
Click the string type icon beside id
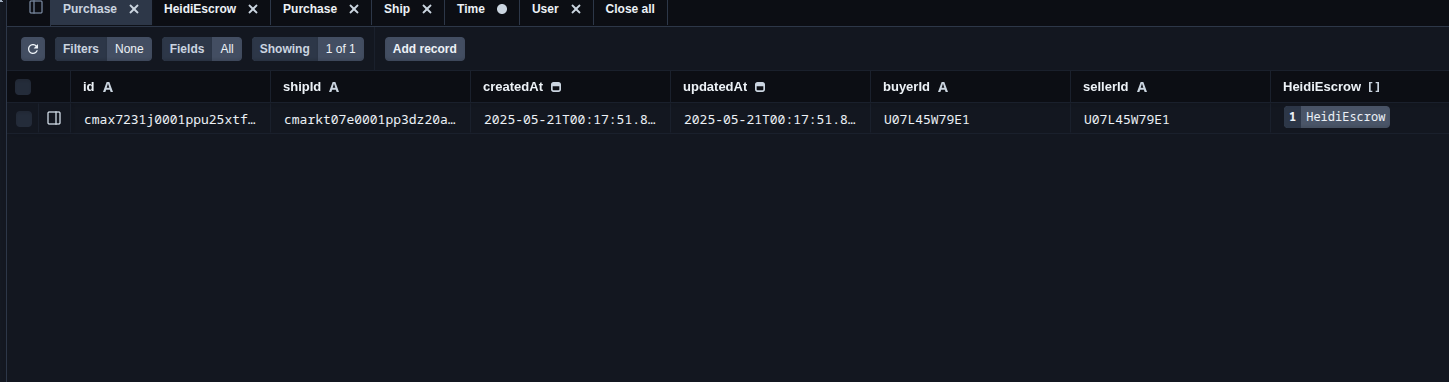(x=108, y=87)
